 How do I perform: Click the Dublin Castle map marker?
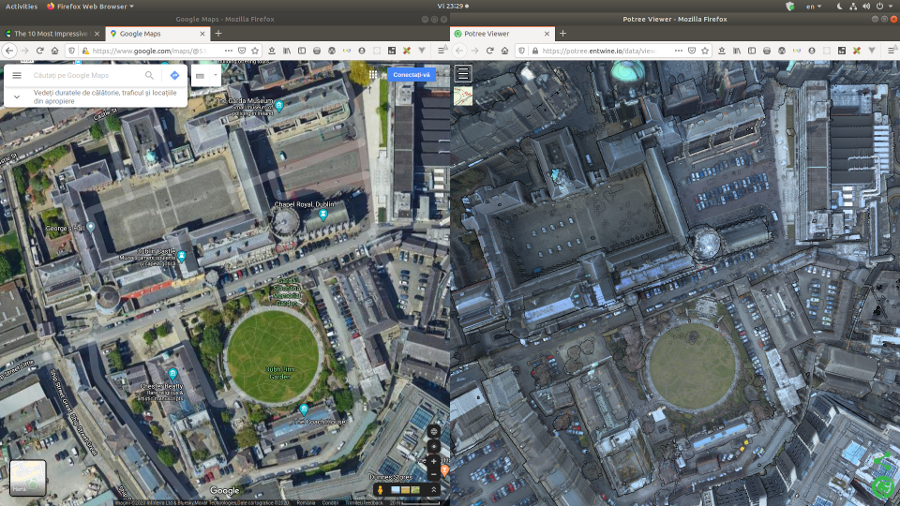click(182, 256)
